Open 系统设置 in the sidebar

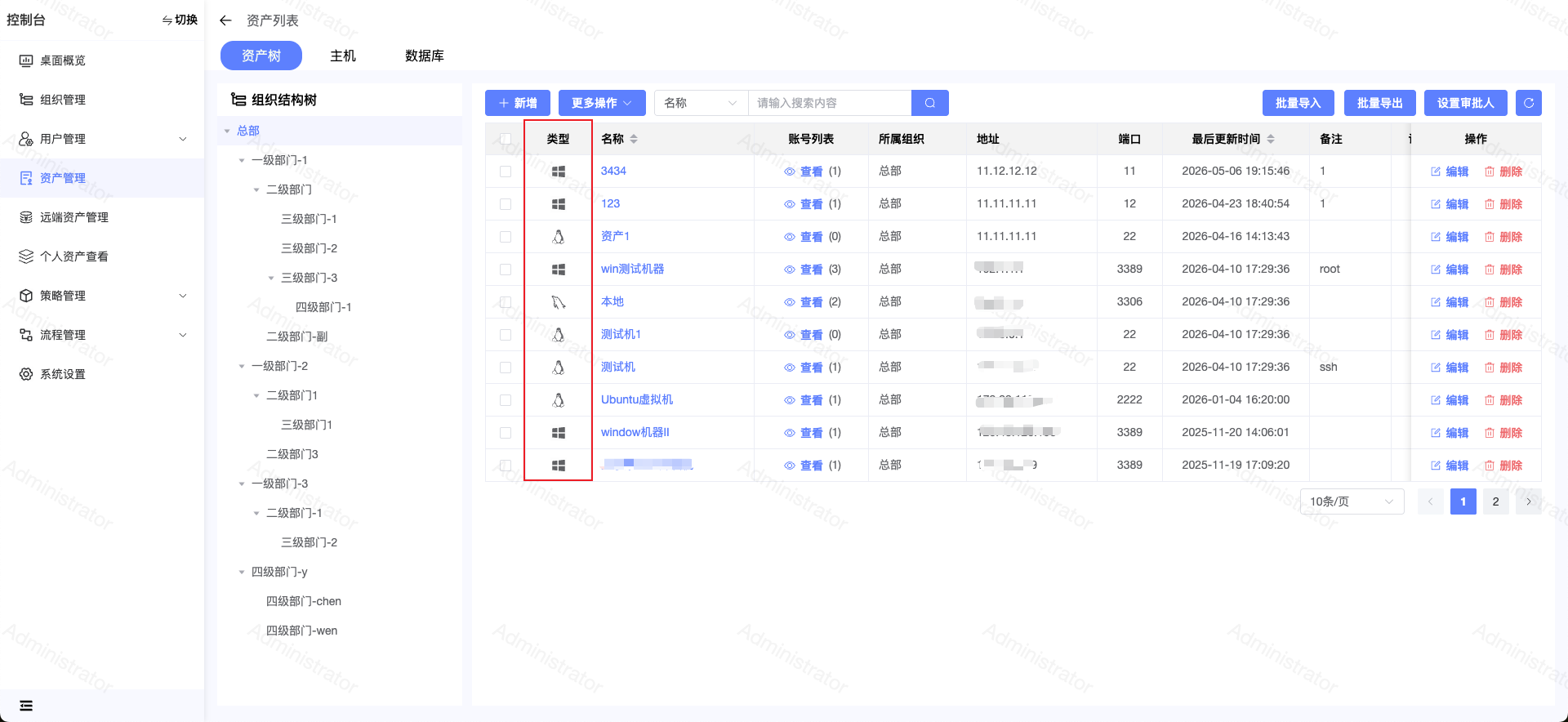click(102, 374)
